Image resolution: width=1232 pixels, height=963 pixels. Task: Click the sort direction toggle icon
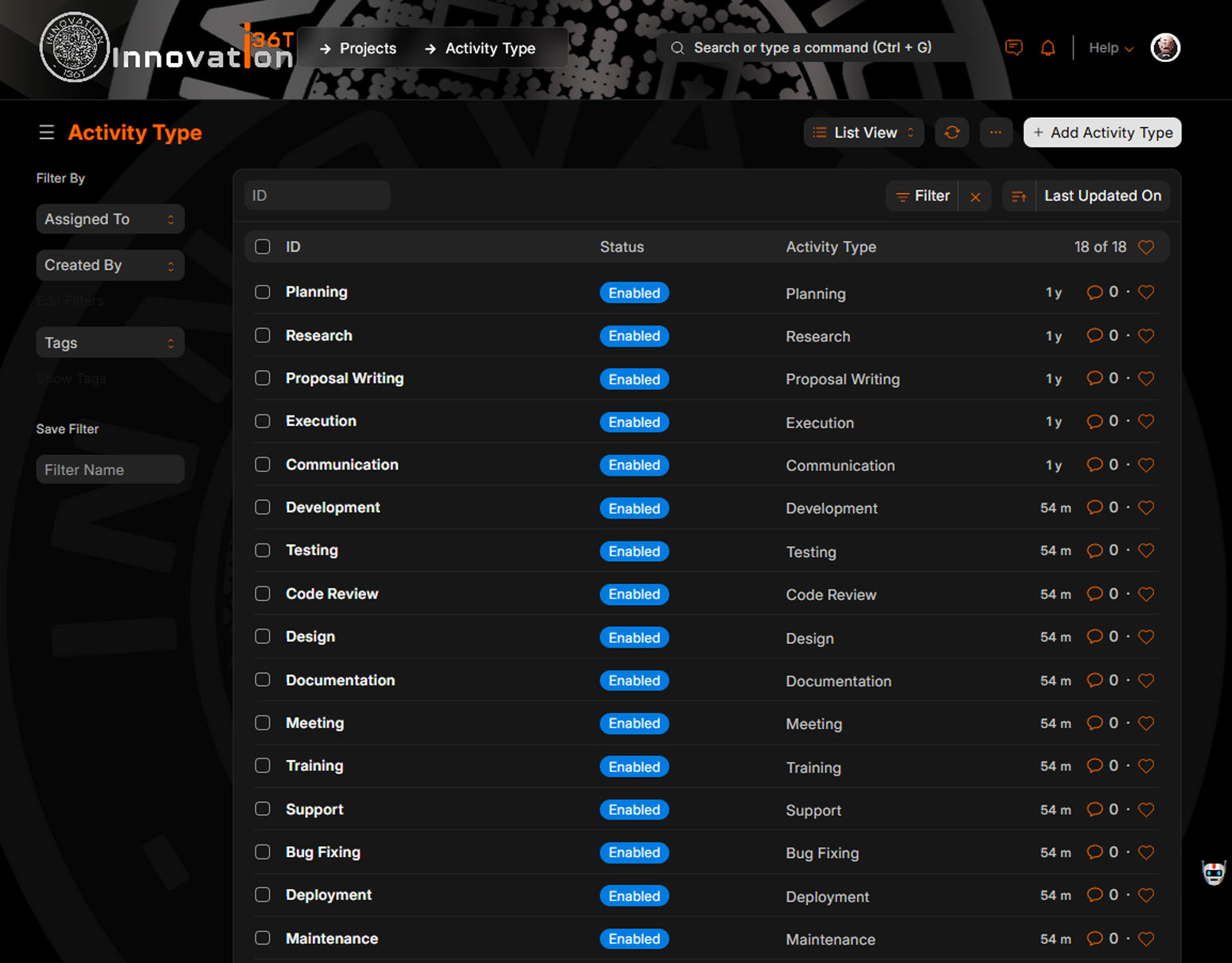click(1019, 196)
